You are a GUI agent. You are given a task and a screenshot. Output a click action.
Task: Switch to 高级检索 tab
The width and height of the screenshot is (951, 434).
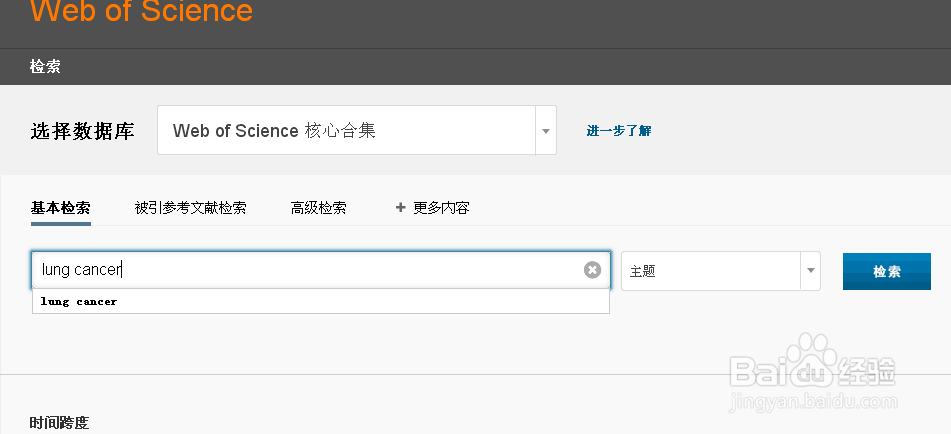click(318, 208)
